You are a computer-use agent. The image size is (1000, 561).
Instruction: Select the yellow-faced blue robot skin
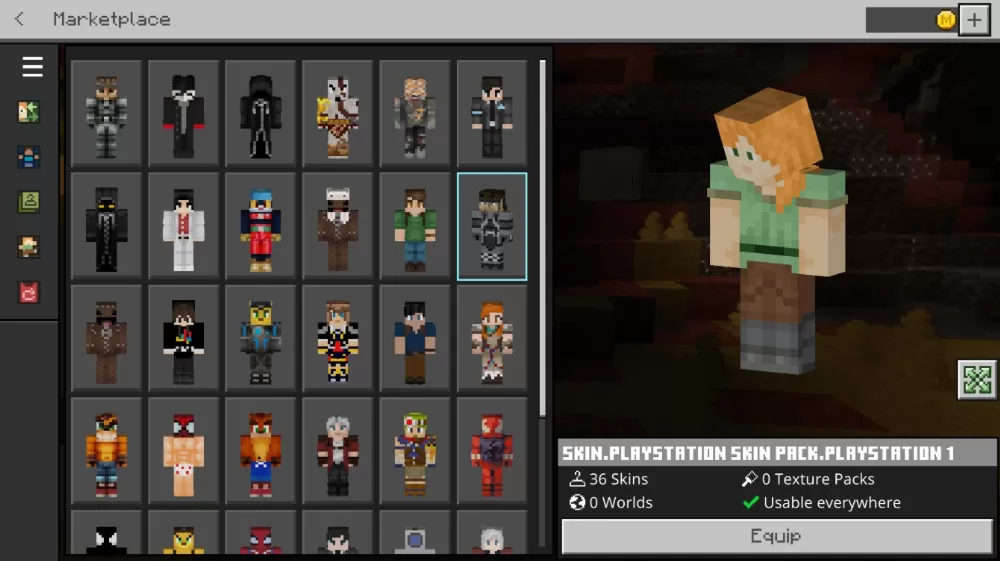point(260,339)
